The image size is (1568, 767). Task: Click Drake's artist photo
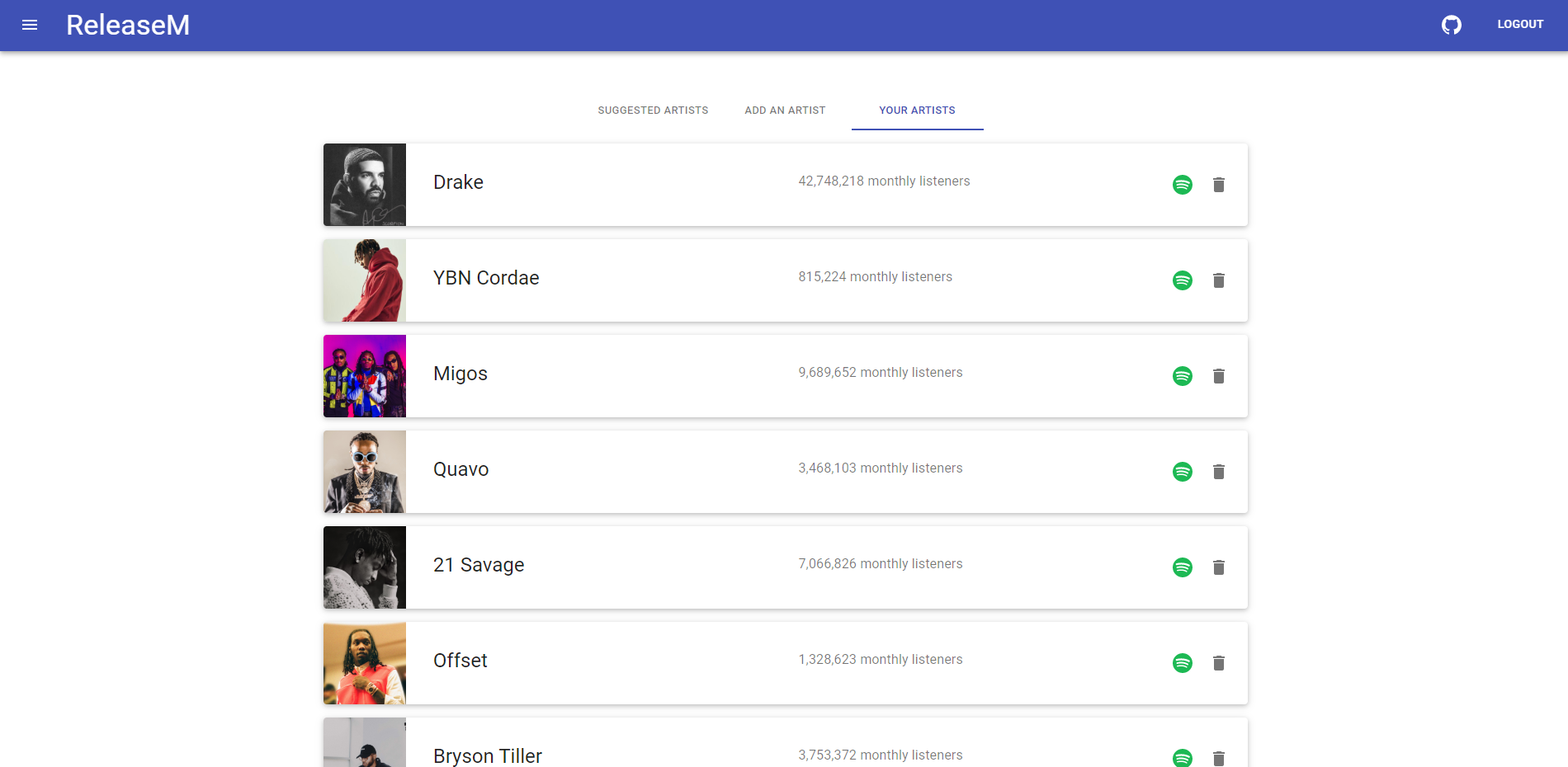(x=365, y=185)
